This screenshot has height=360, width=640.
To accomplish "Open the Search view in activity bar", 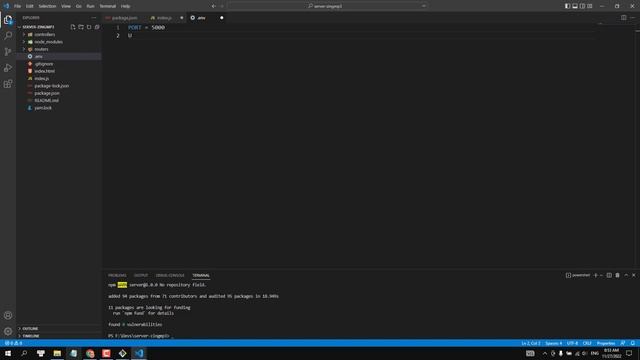I will (8, 36).
